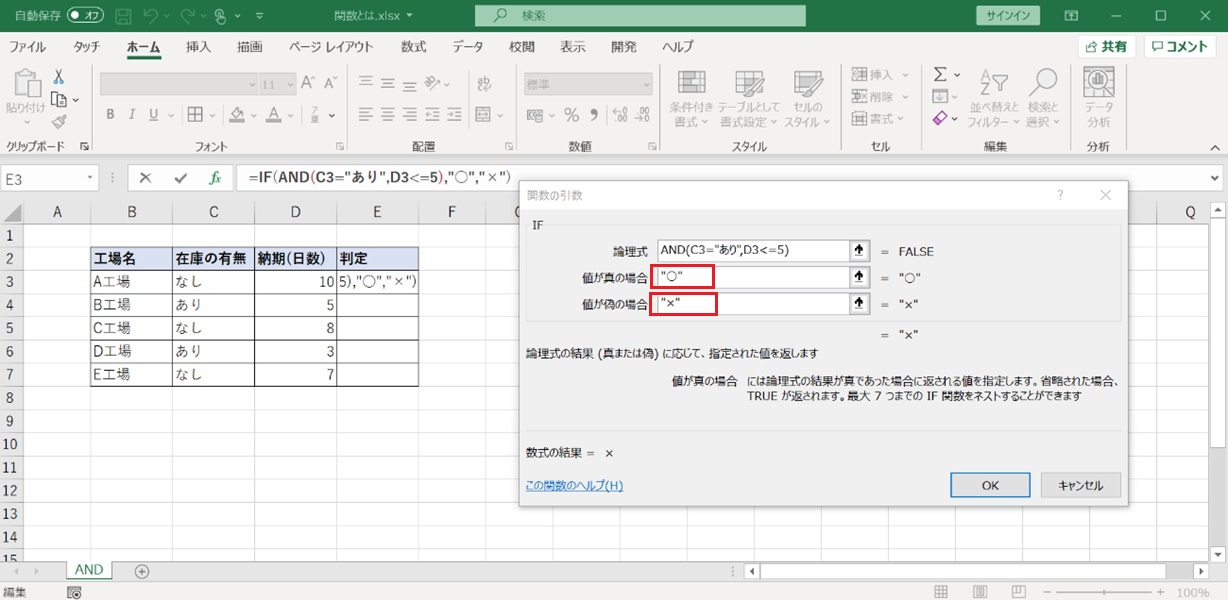
Task: Click the キャンセル button in dialog
Action: pos(1080,485)
